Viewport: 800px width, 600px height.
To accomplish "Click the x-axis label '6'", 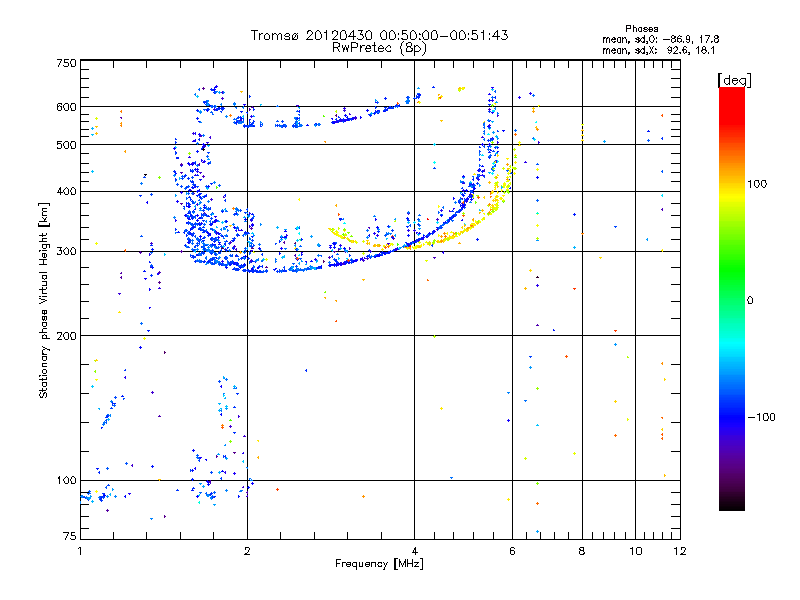I will [x=512, y=551].
